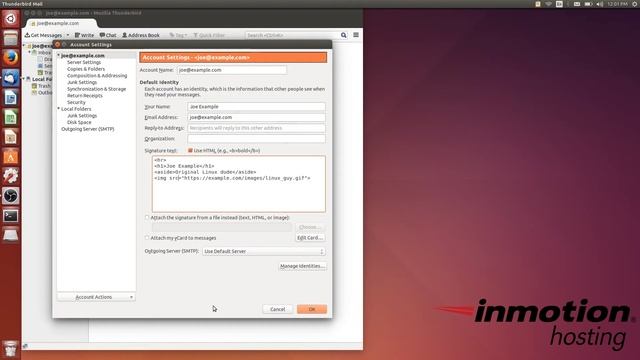Click the Account Name field
The image size is (640, 360).
coord(232,70)
